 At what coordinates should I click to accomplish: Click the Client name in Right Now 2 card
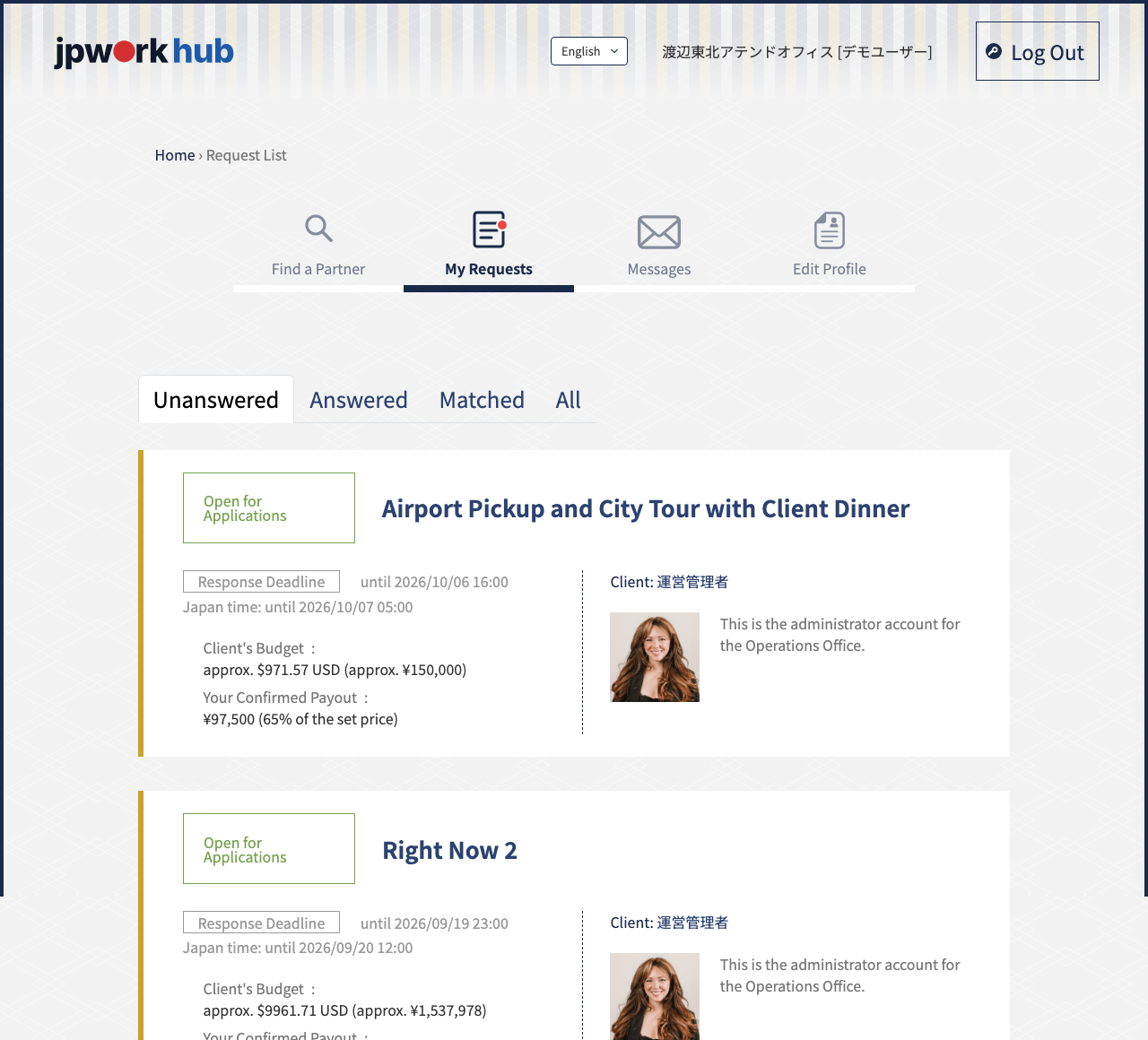[692, 923]
